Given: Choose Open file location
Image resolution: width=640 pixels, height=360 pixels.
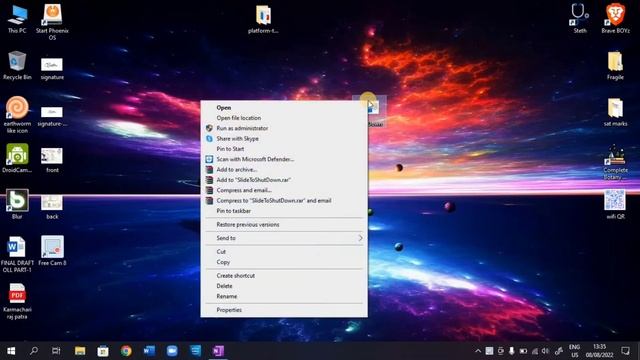Looking at the screenshot, I should [x=284, y=118].
